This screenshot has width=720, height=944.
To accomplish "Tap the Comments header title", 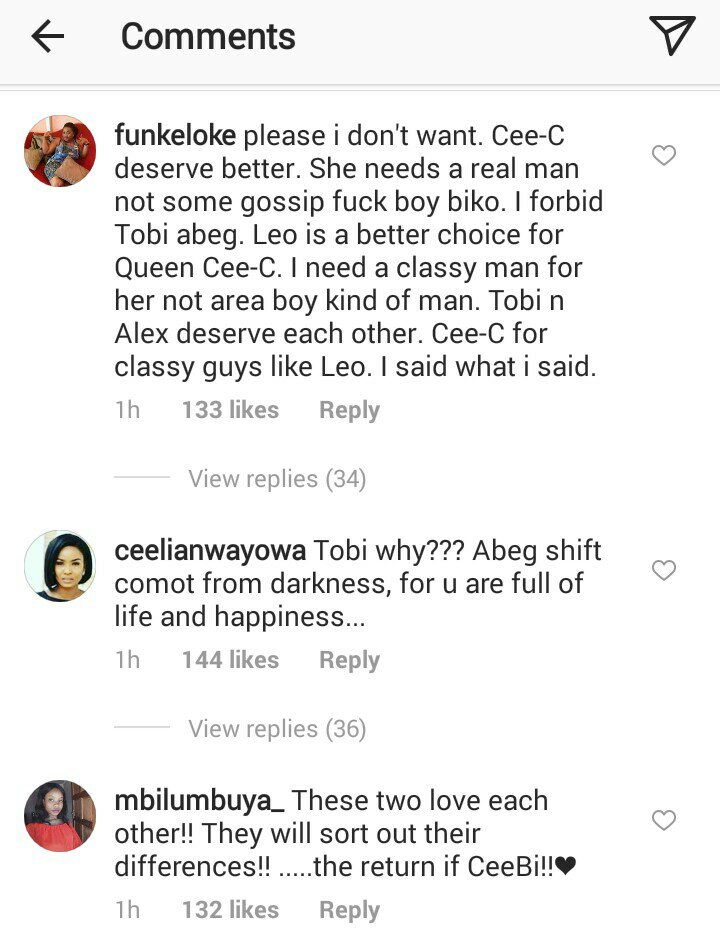I will coord(208,37).
